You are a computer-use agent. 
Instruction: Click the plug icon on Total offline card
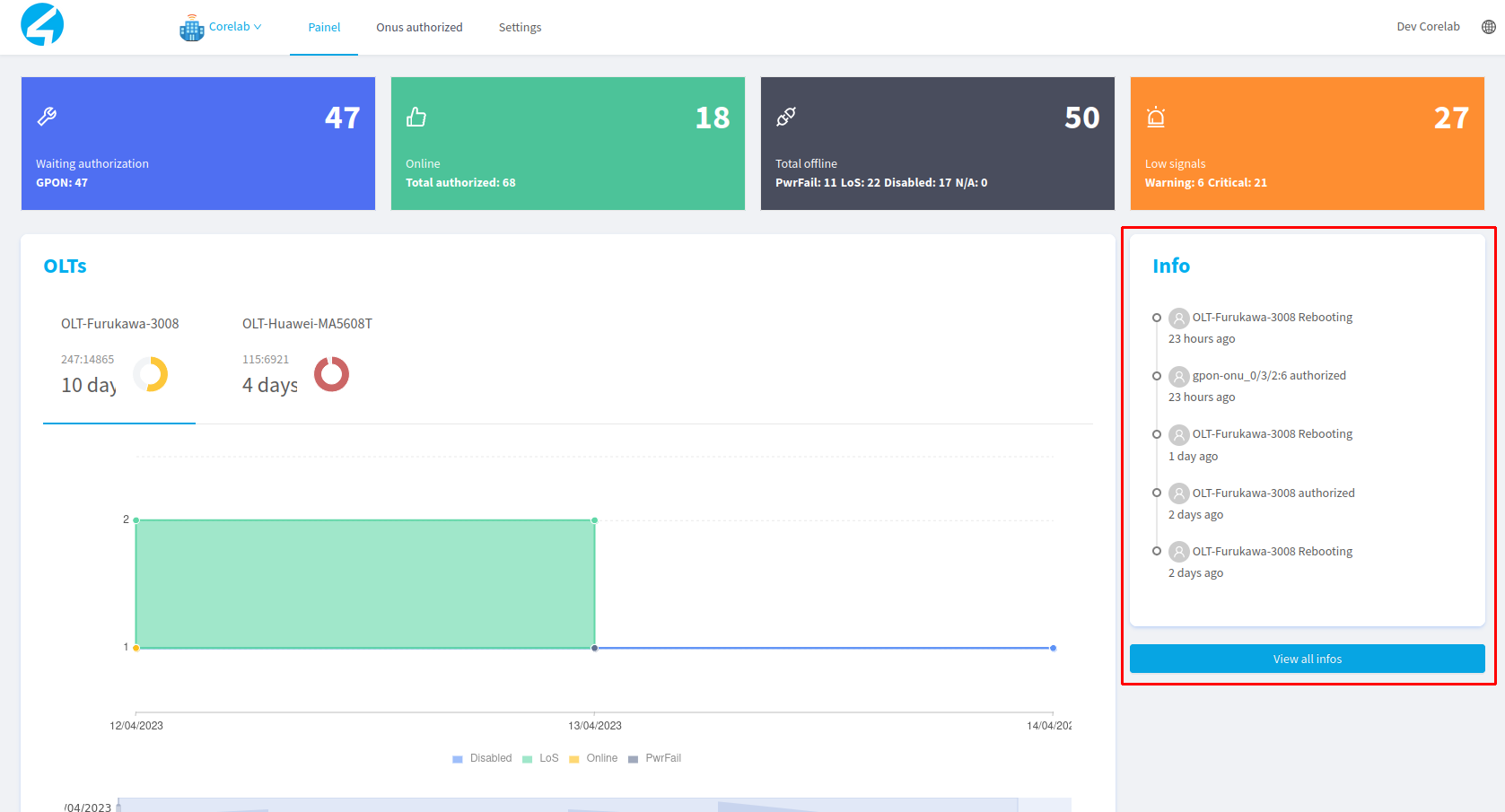(787, 117)
